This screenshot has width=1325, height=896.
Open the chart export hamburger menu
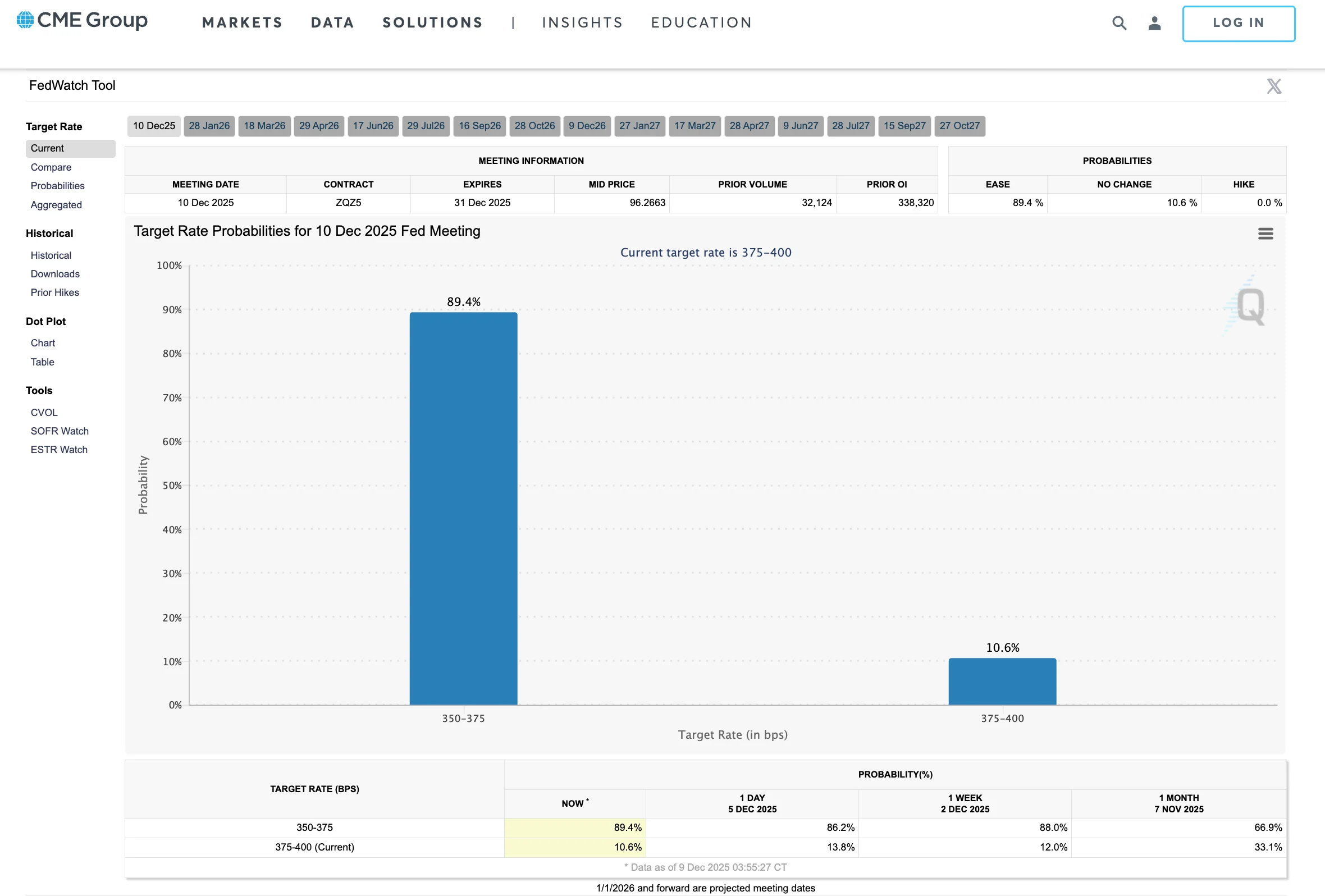[x=1265, y=233]
